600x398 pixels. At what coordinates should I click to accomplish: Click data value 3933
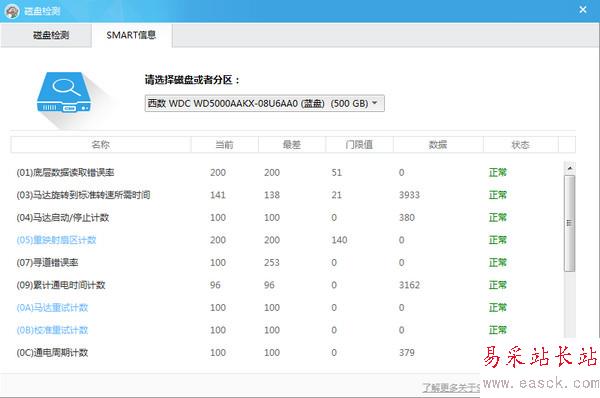(409, 195)
